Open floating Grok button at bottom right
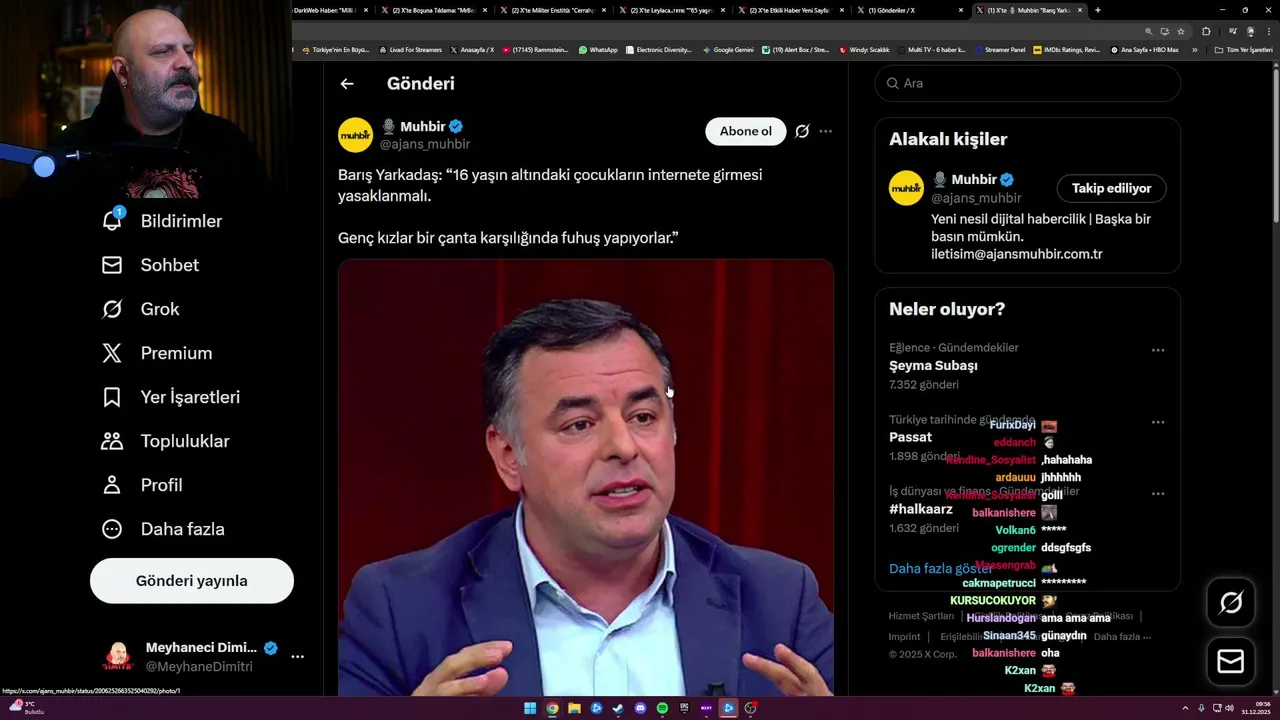 [x=1231, y=602]
